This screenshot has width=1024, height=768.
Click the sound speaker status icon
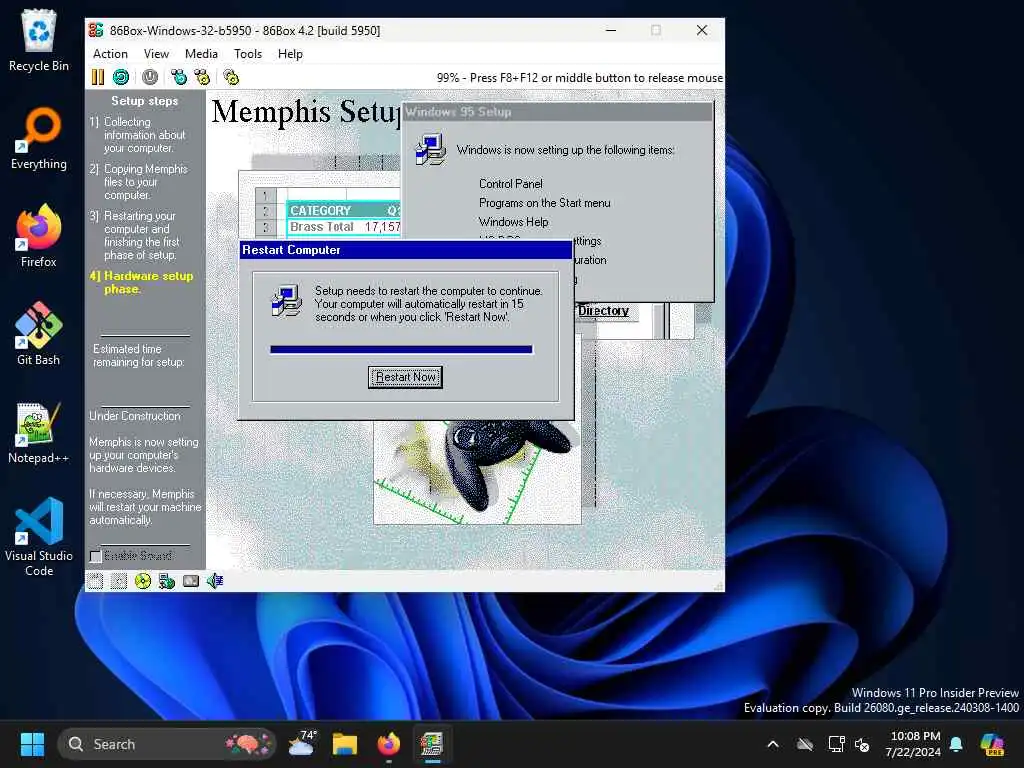(x=215, y=581)
